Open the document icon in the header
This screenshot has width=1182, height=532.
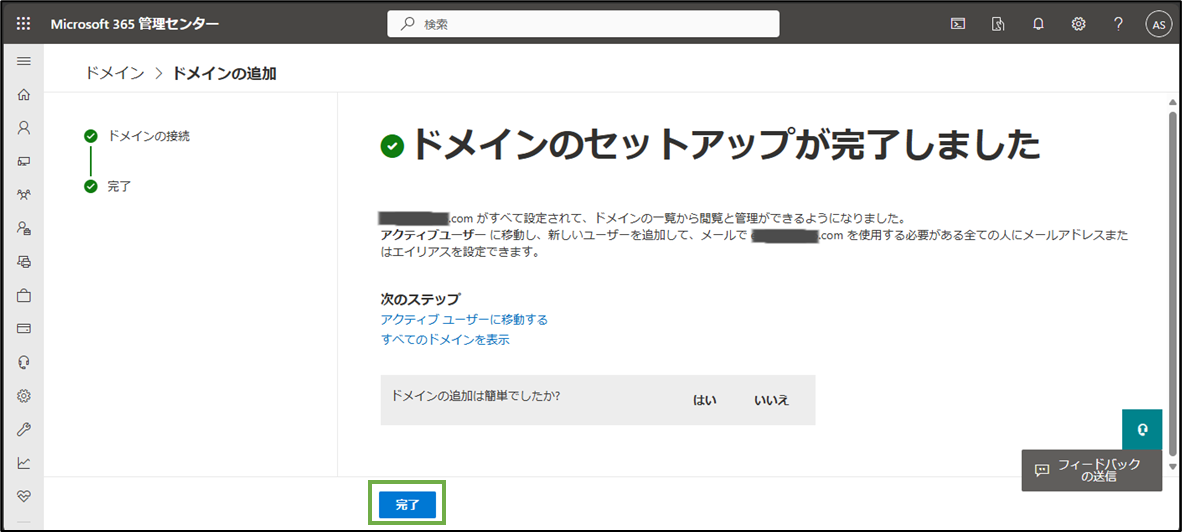coord(998,24)
